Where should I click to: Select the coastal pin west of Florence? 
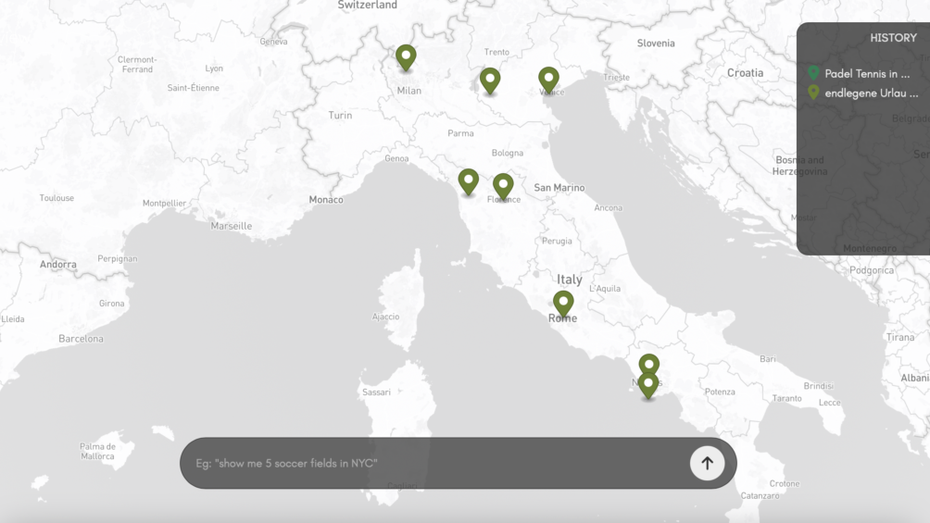point(468,181)
